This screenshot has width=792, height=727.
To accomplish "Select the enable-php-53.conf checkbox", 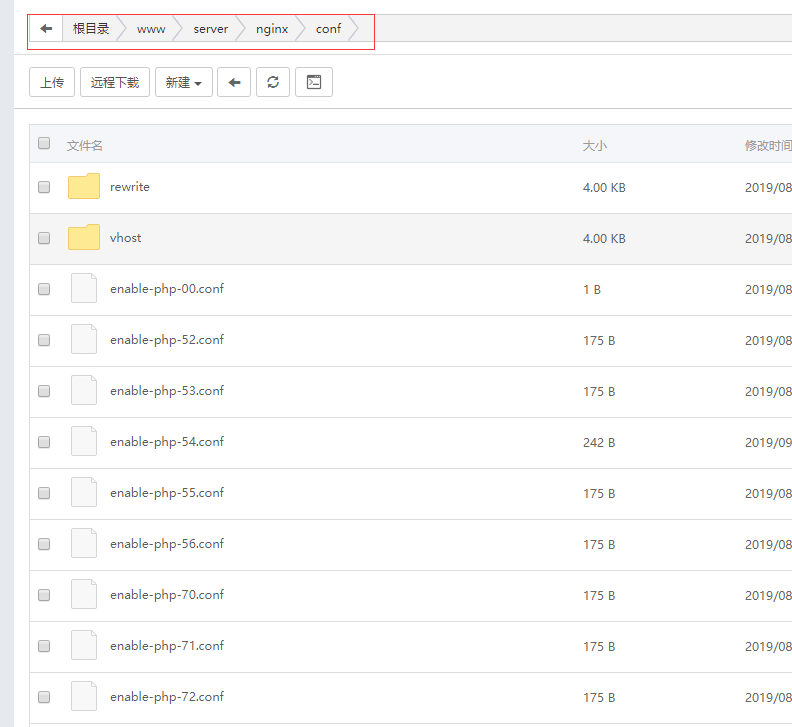I will point(44,391).
